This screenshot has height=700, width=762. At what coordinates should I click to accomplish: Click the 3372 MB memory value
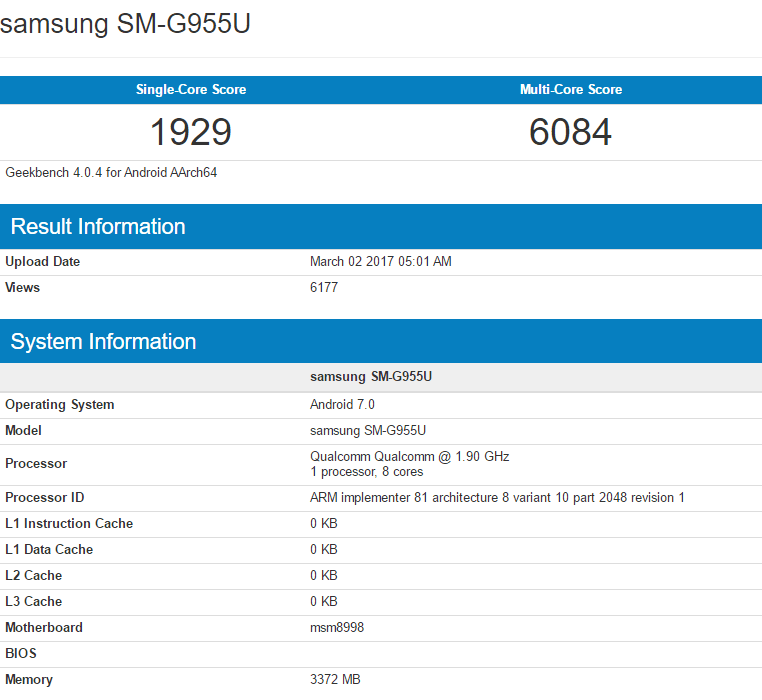(335, 680)
